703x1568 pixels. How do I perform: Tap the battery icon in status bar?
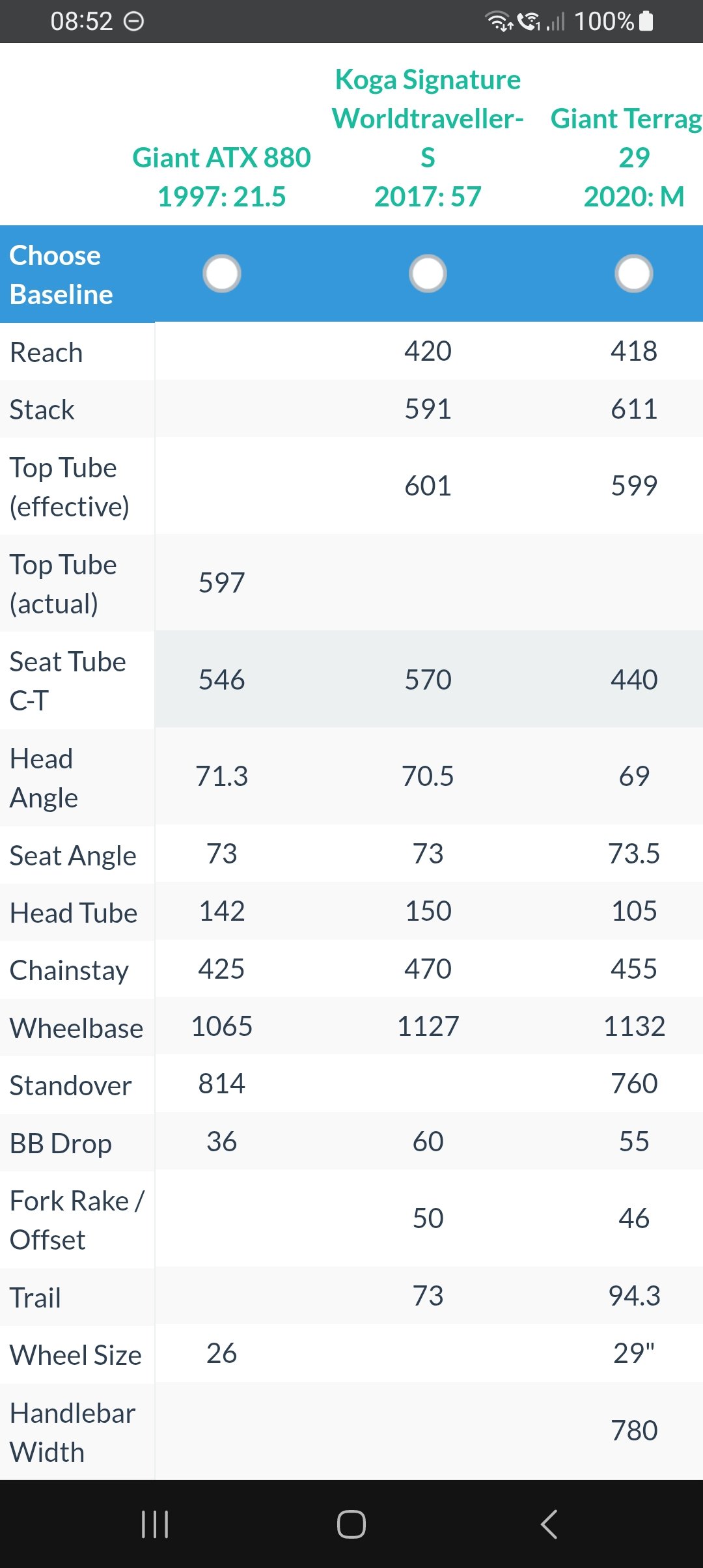click(646, 21)
